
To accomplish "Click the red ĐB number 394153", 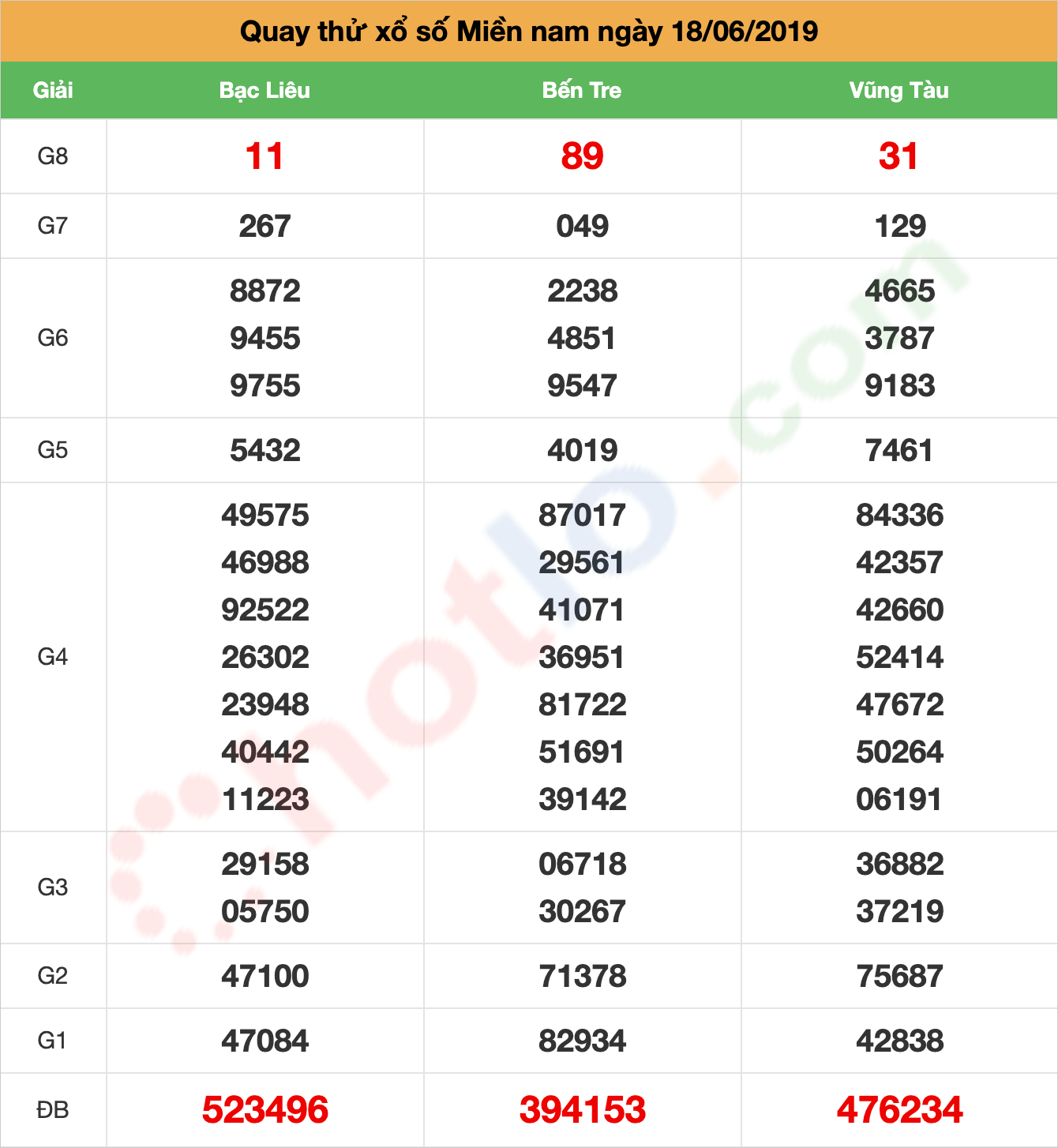I will (x=582, y=1110).
